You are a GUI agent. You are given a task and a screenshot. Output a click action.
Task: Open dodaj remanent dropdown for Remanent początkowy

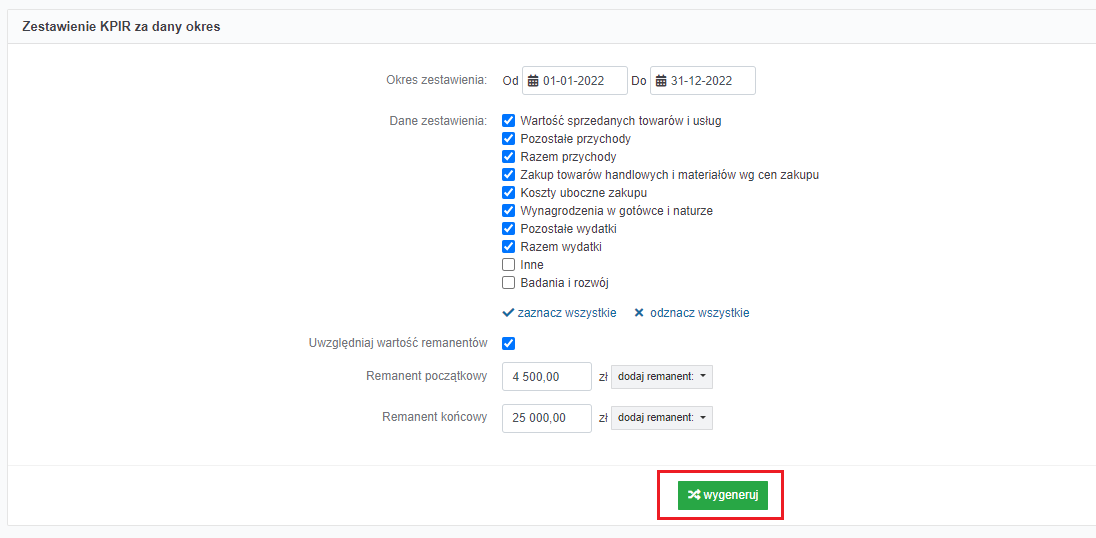coord(662,377)
